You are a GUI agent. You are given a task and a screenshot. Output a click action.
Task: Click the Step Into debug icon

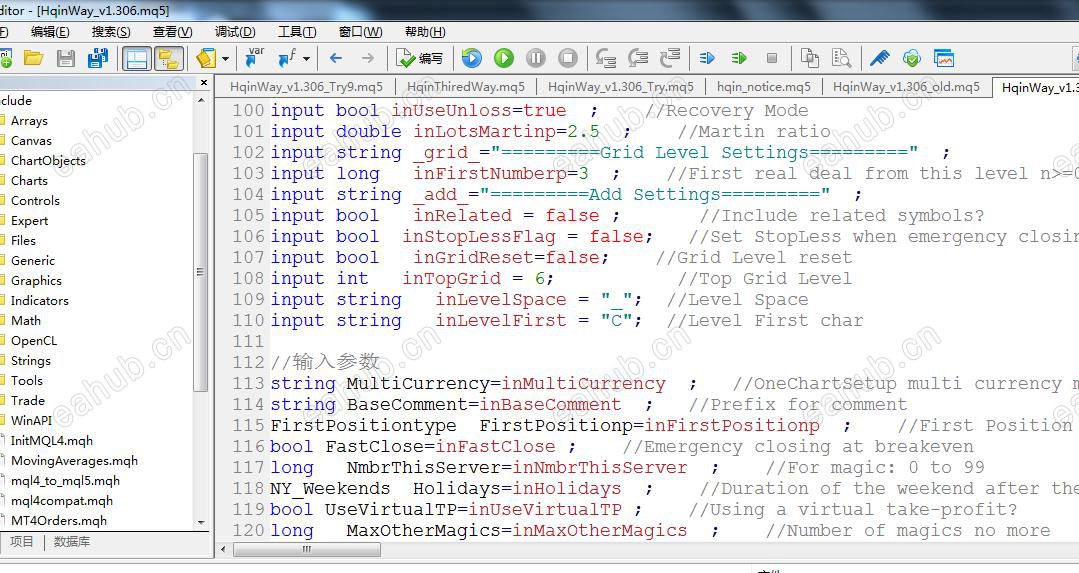(x=606, y=58)
